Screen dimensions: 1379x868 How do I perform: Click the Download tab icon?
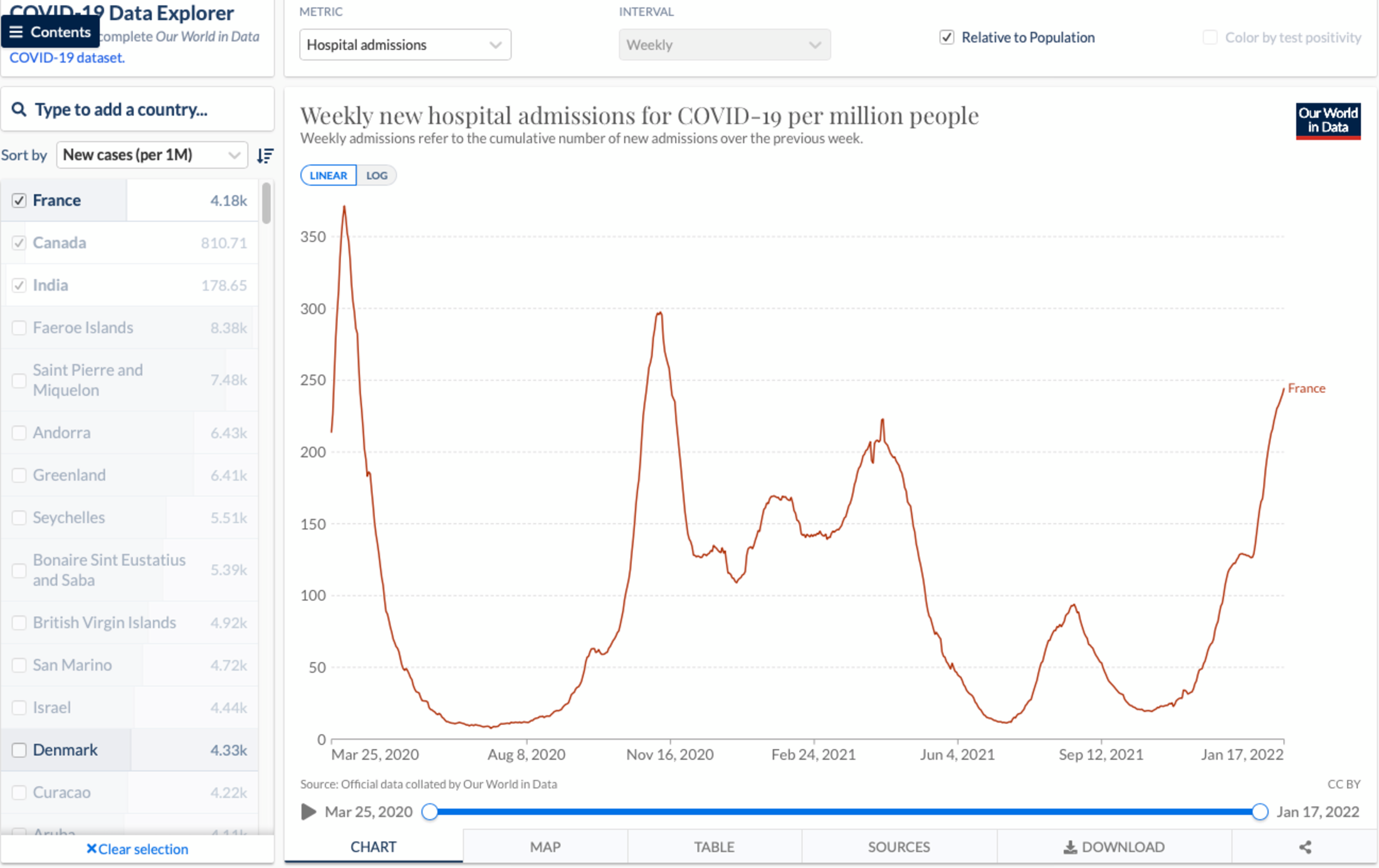point(1070,847)
